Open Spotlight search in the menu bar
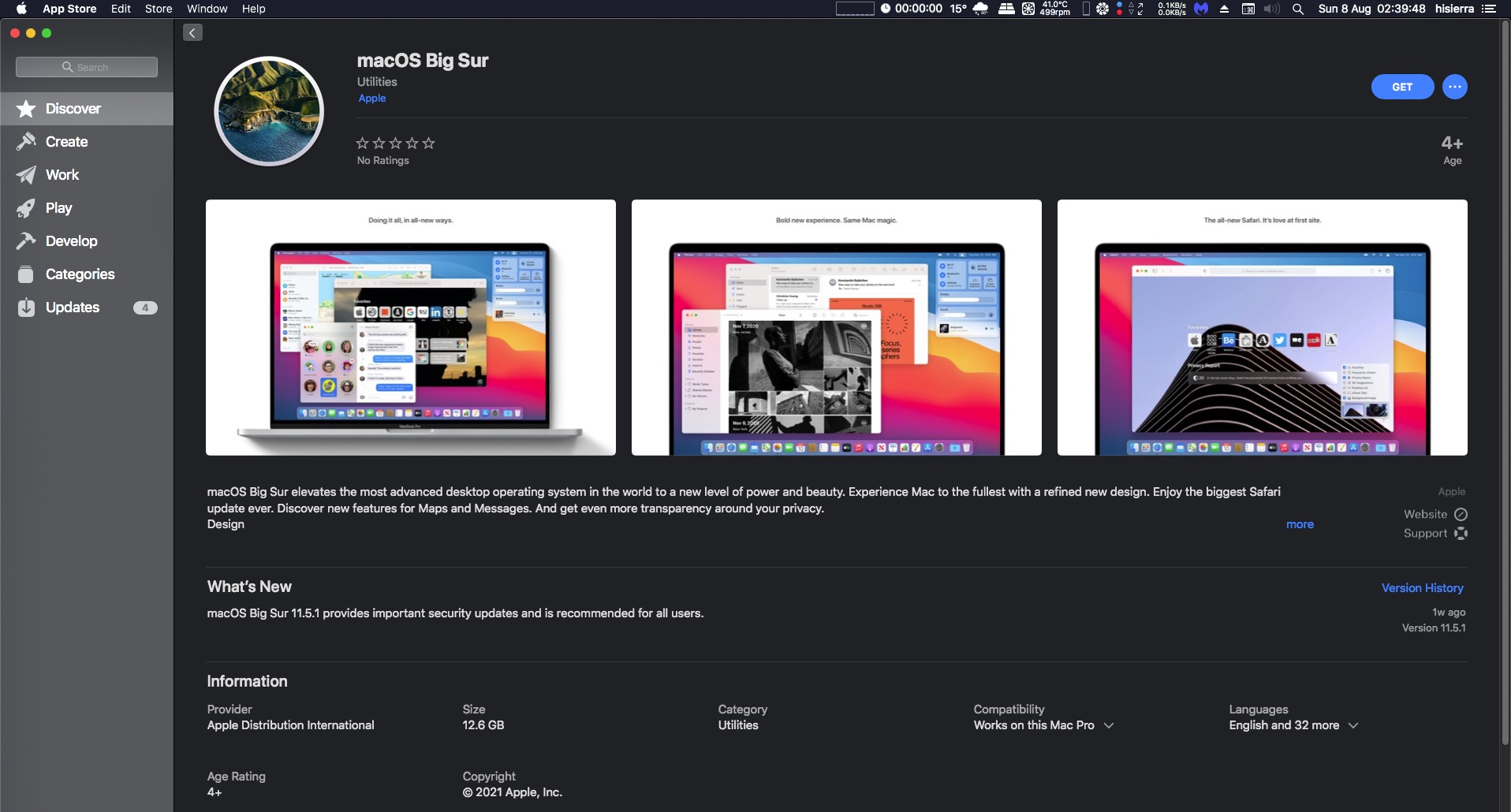 (1297, 9)
